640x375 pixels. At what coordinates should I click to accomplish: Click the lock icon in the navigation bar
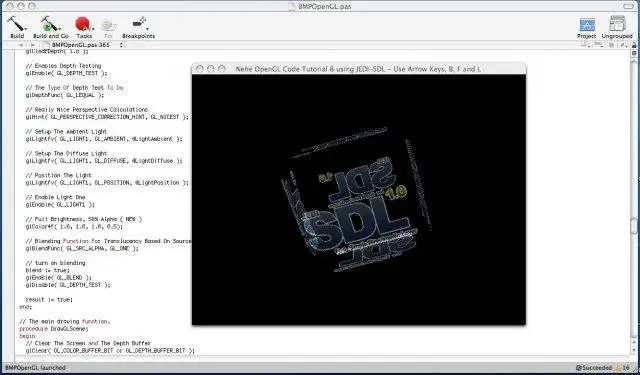(x=634, y=45)
